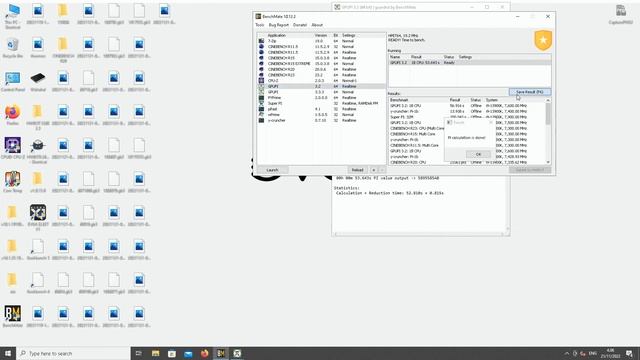Select GPUPI version 3.3.3 row
Viewport: 640px width, 360px height.
click(x=321, y=92)
